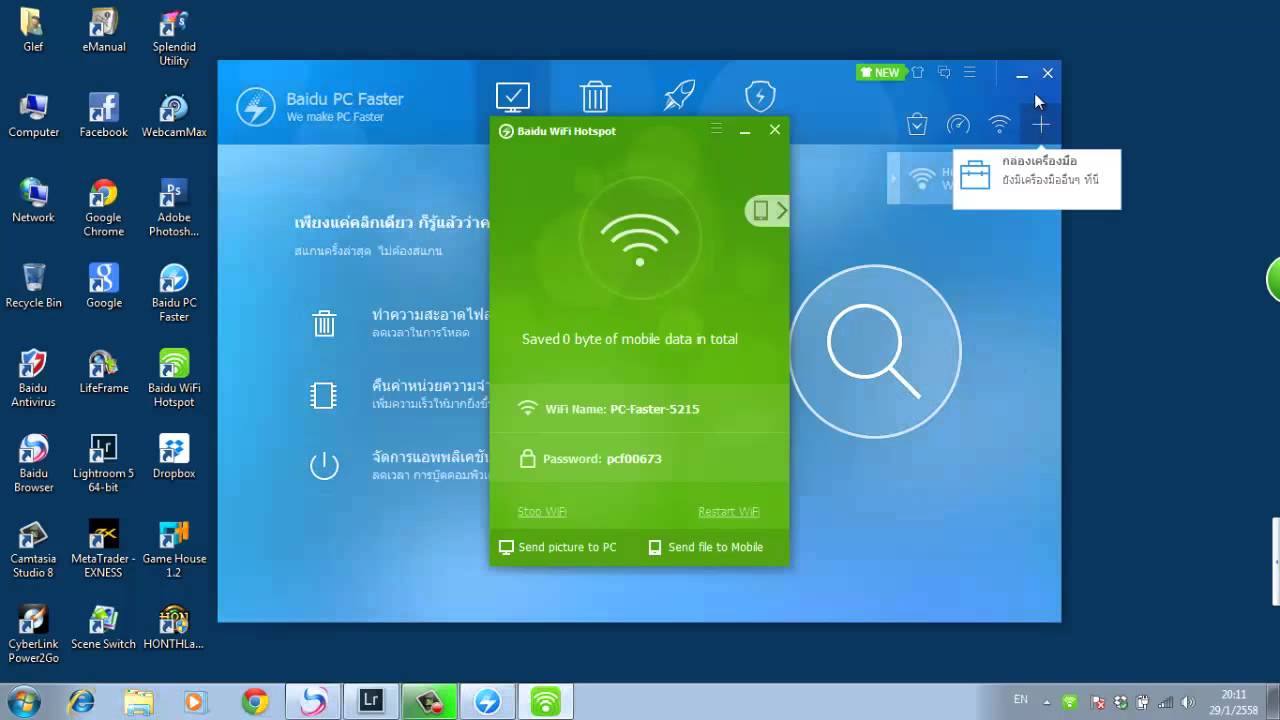Screen dimensions: 1280x720
Task: Expand the mobile device side panel arrow
Action: pyautogui.click(x=768, y=210)
